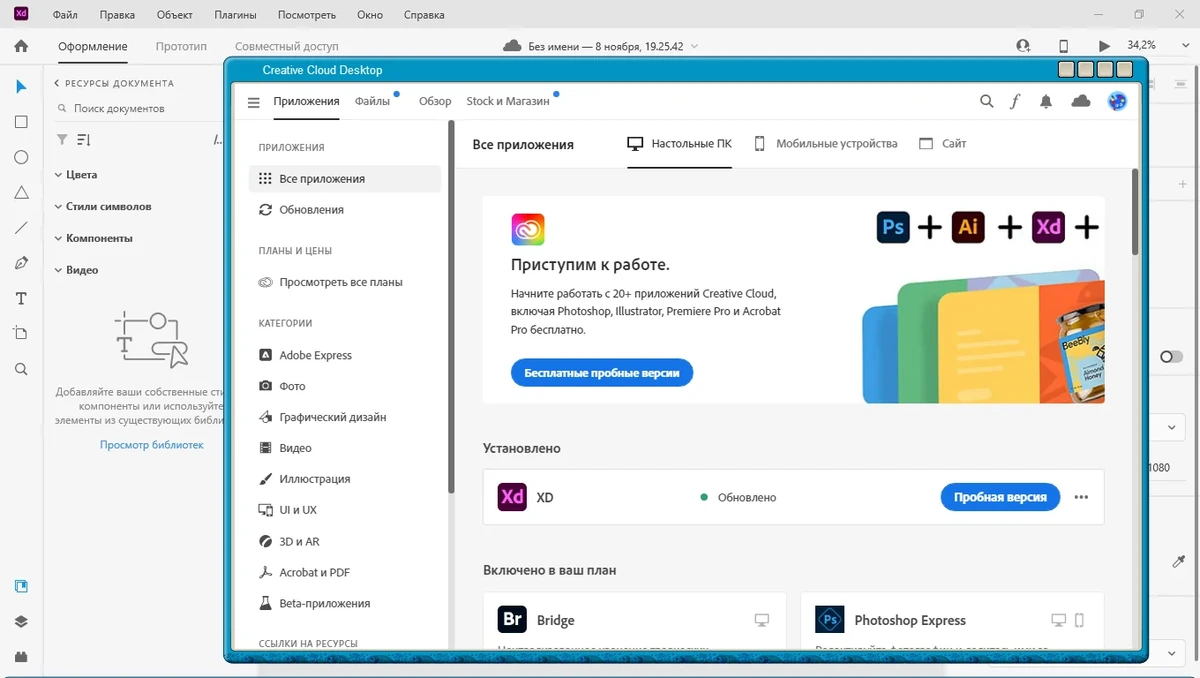
Task: Click the search icon in Creative Cloud
Action: pyautogui.click(x=987, y=101)
